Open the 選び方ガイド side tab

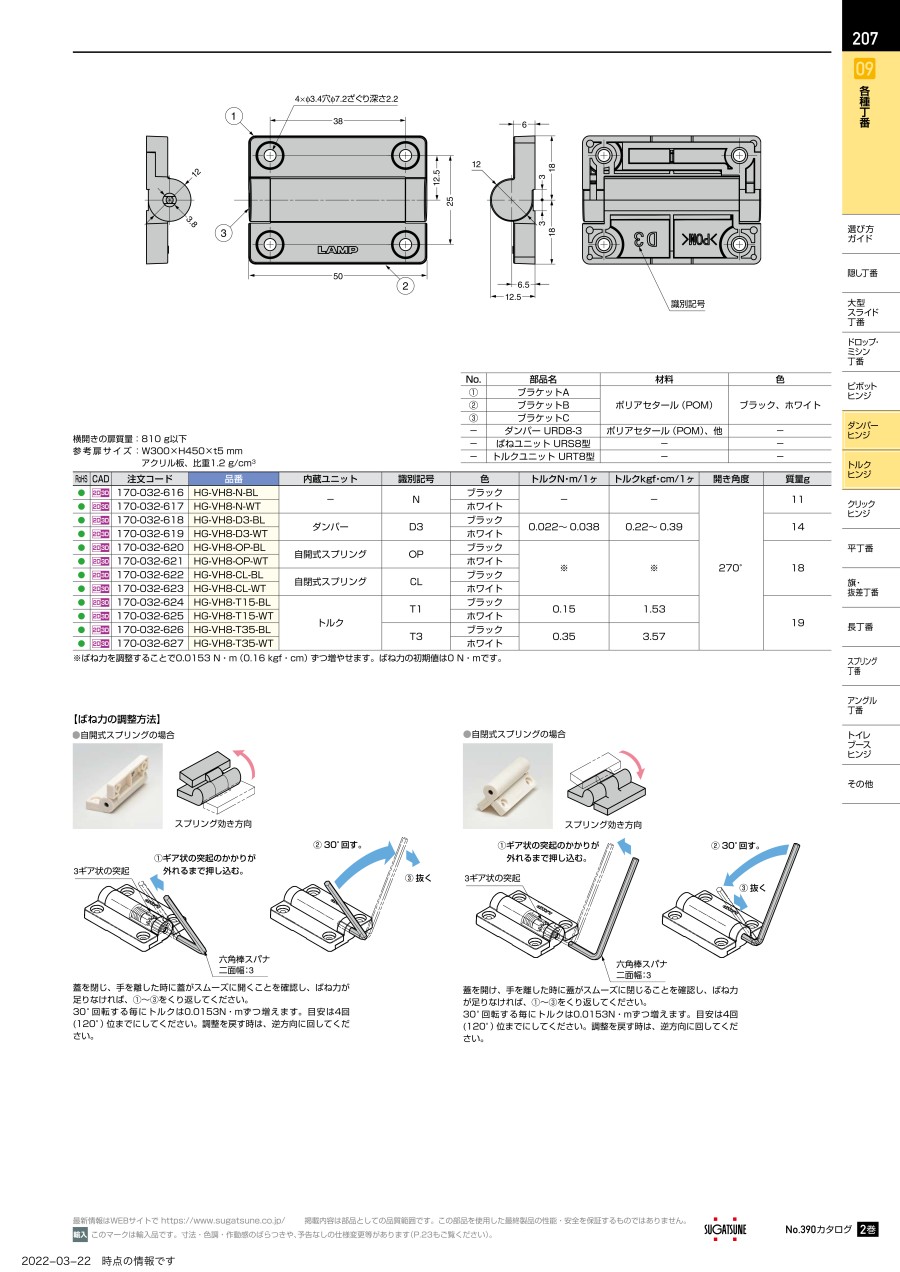click(864, 234)
